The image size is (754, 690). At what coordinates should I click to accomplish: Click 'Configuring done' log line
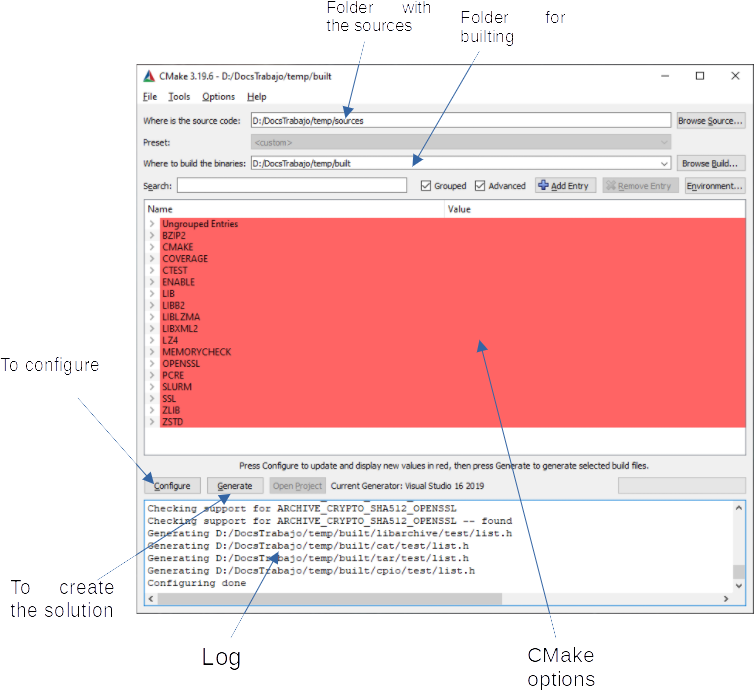tap(197, 583)
